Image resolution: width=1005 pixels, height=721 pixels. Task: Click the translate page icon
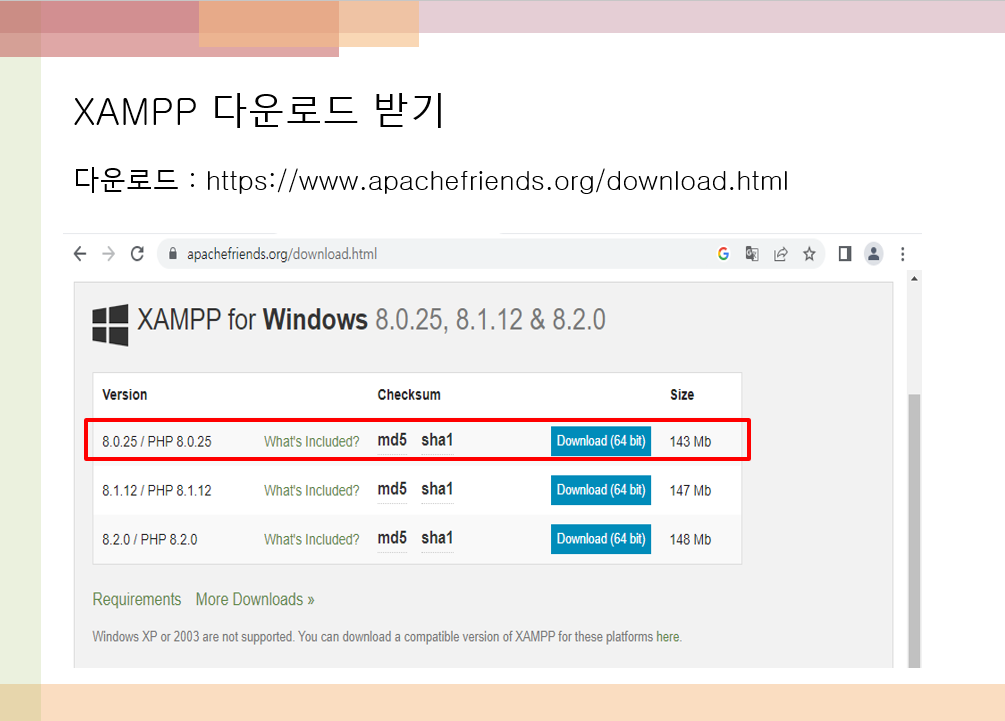752,254
